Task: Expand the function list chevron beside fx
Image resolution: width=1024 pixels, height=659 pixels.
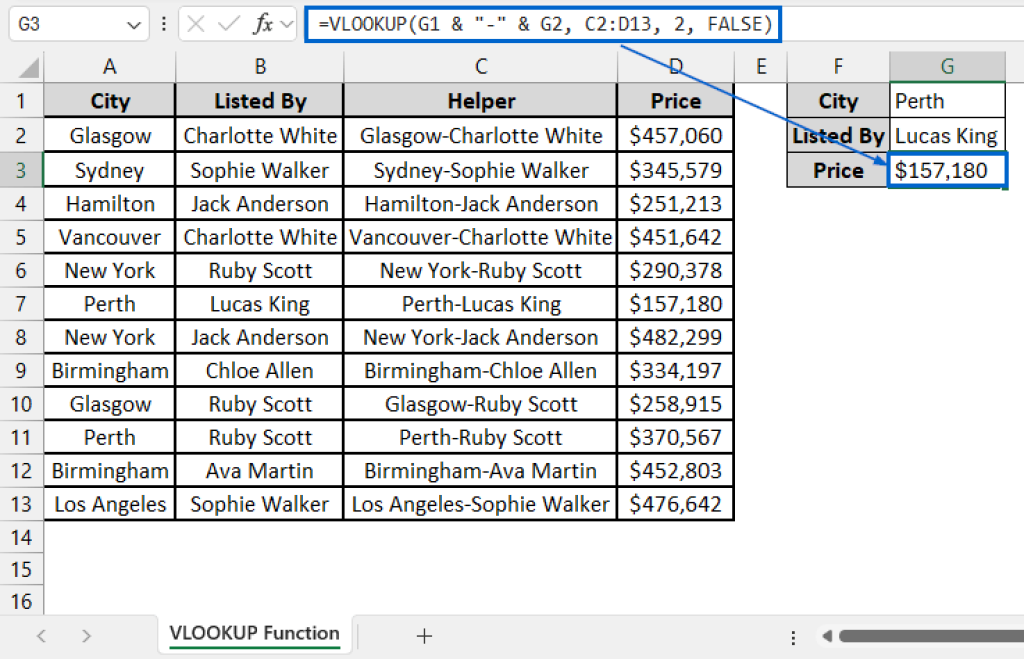Action: (x=286, y=25)
